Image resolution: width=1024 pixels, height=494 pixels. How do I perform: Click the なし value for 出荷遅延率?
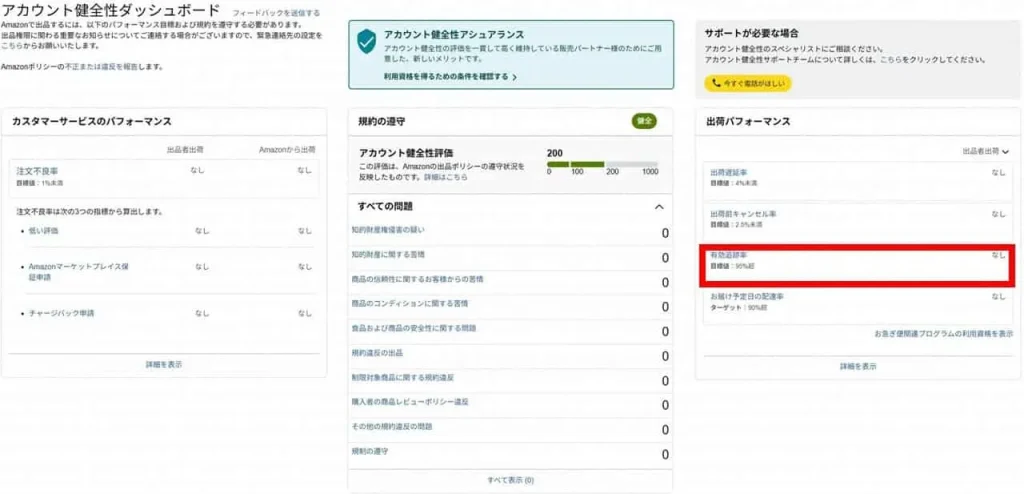pos(999,173)
